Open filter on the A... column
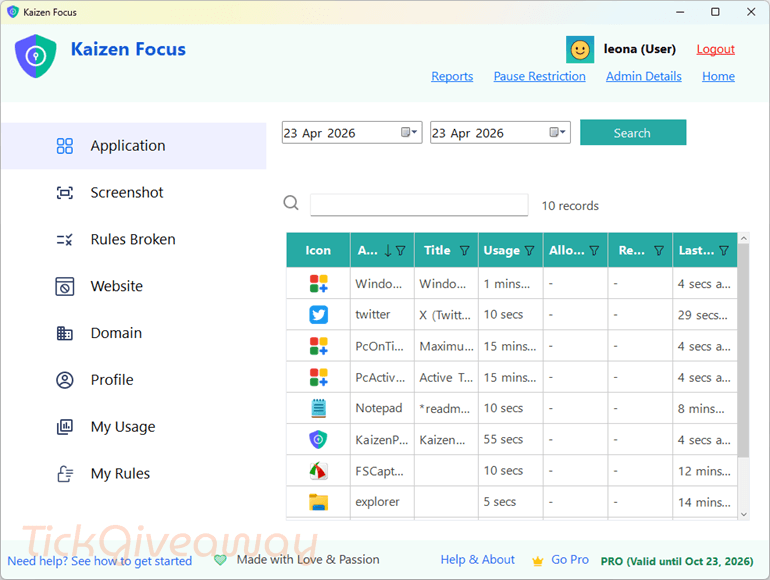Viewport: 770px width, 580px height. [x=401, y=251]
